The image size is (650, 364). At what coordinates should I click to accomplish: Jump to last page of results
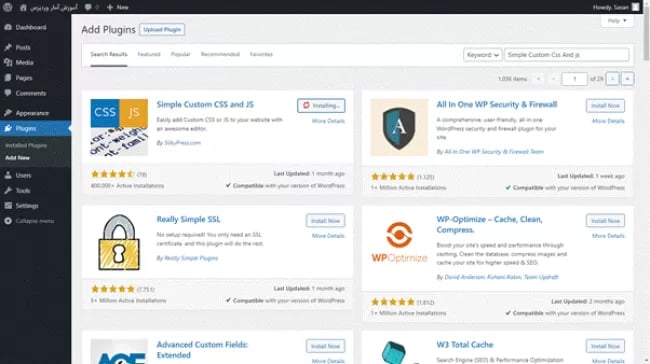tap(627, 79)
